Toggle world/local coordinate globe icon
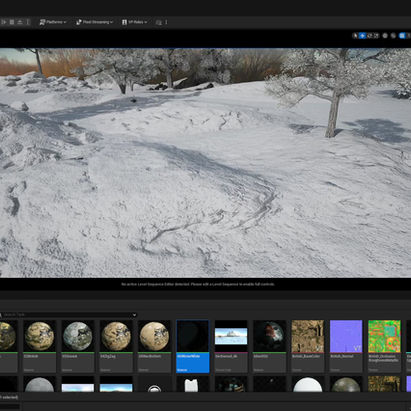The width and height of the screenshot is (411, 411). click(x=385, y=36)
